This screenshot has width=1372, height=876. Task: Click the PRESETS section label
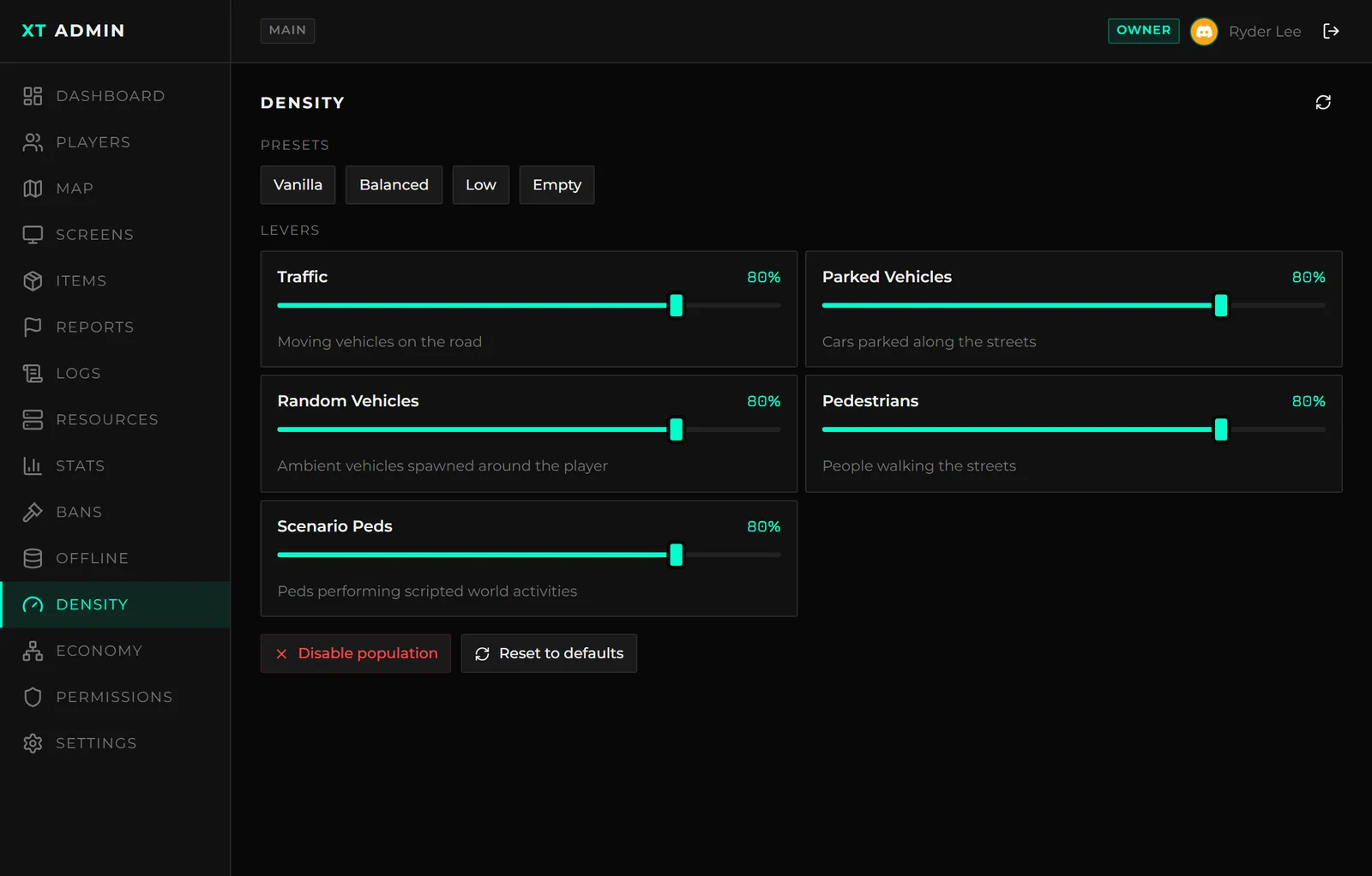point(295,146)
